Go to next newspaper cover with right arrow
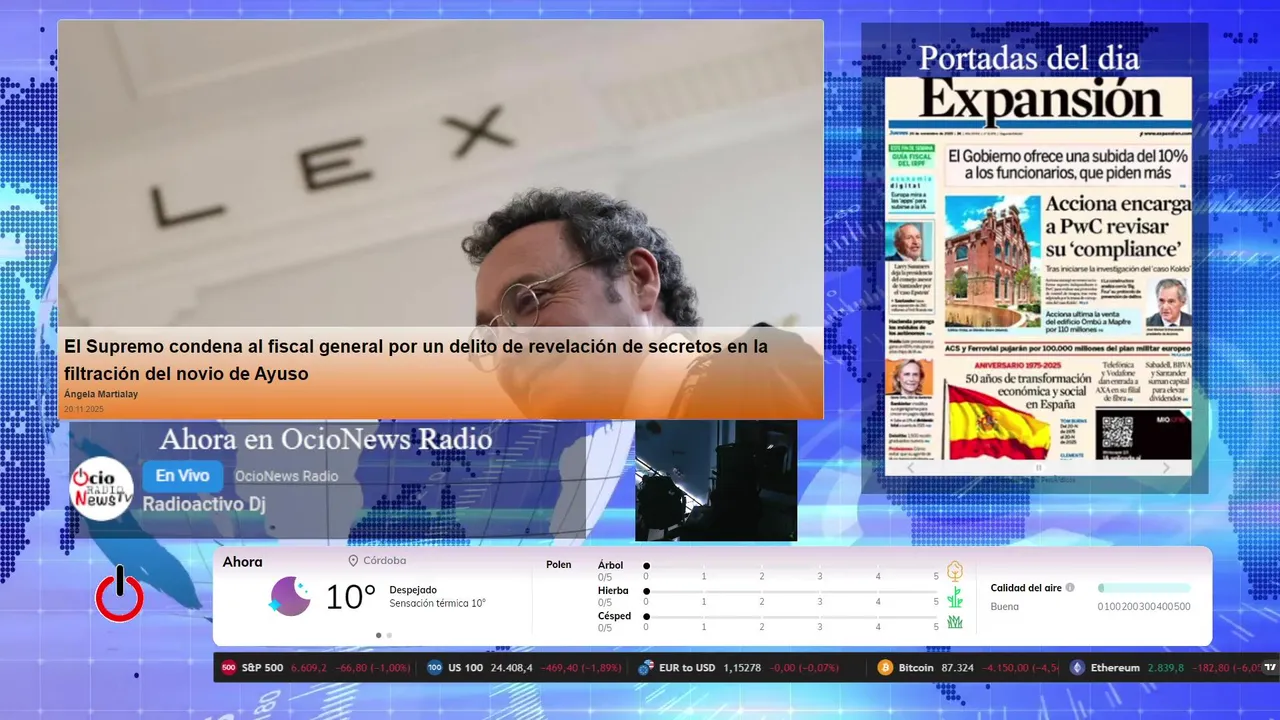 pyautogui.click(x=1166, y=468)
